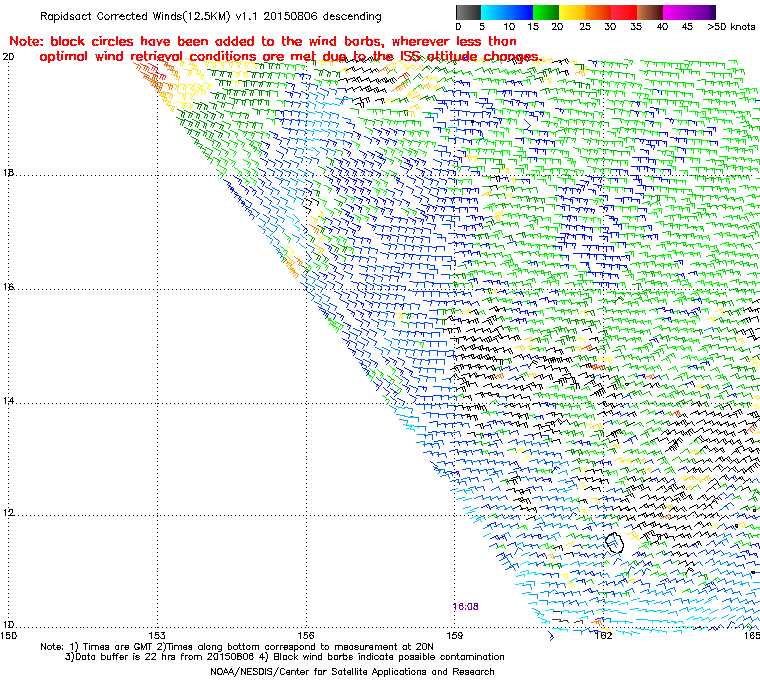Click the latitude axis label "14"

pyautogui.click(x=8, y=401)
